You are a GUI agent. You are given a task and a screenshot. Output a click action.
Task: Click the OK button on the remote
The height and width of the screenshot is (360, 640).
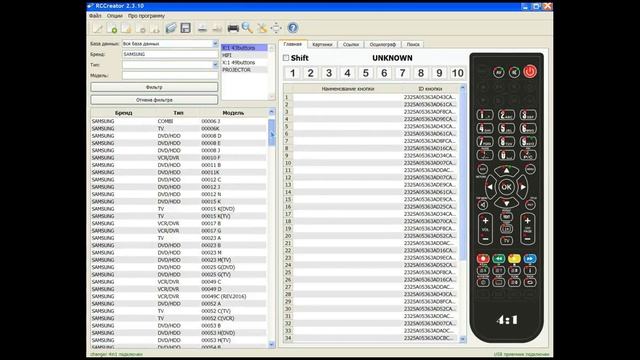[506, 187]
